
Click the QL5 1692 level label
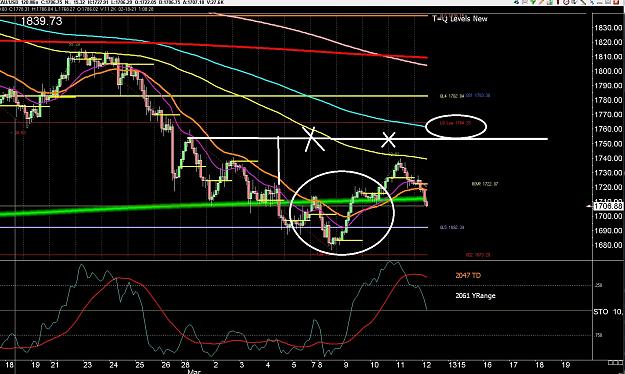point(452,228)
